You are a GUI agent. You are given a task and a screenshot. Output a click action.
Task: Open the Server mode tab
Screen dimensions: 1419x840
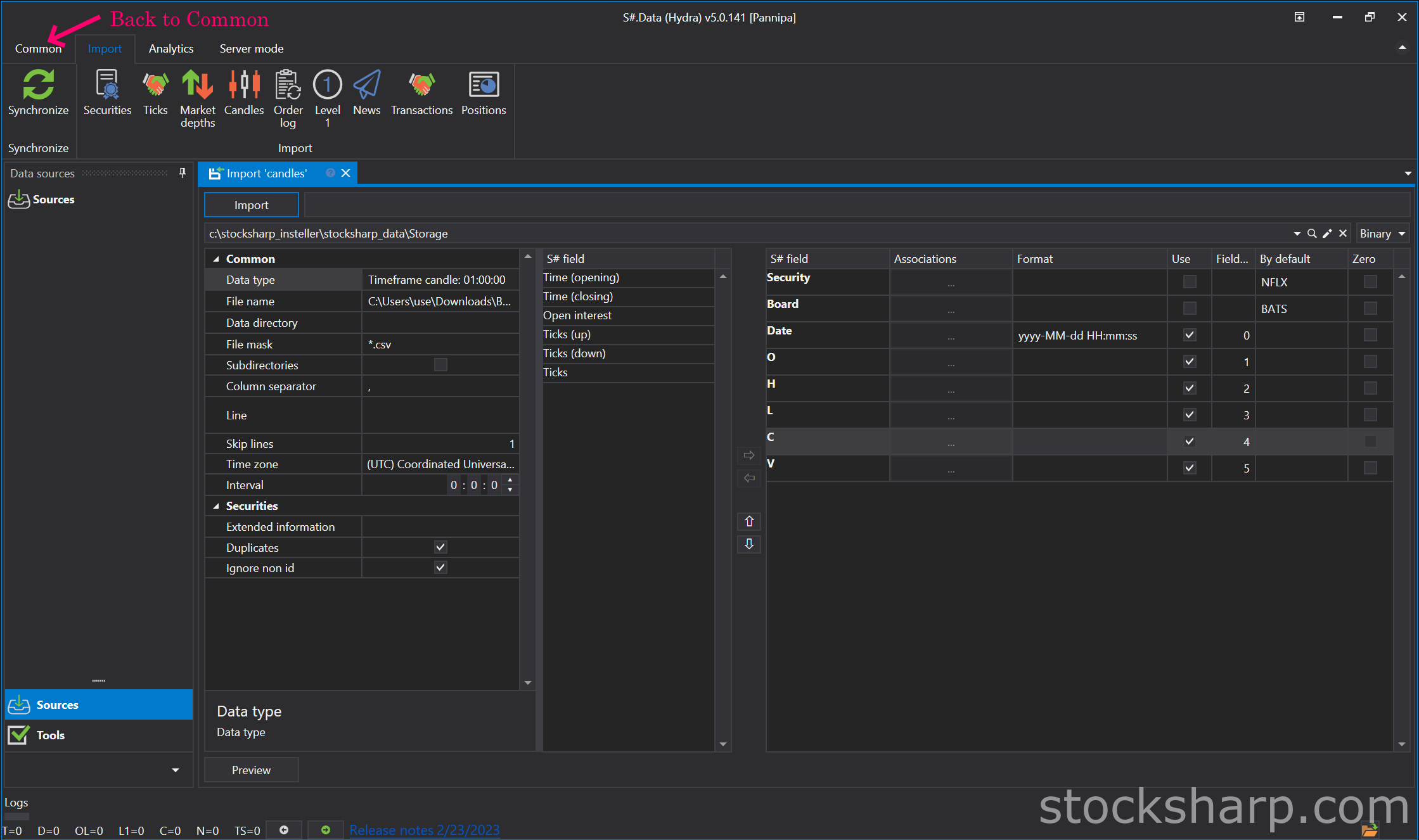(251, 49)
